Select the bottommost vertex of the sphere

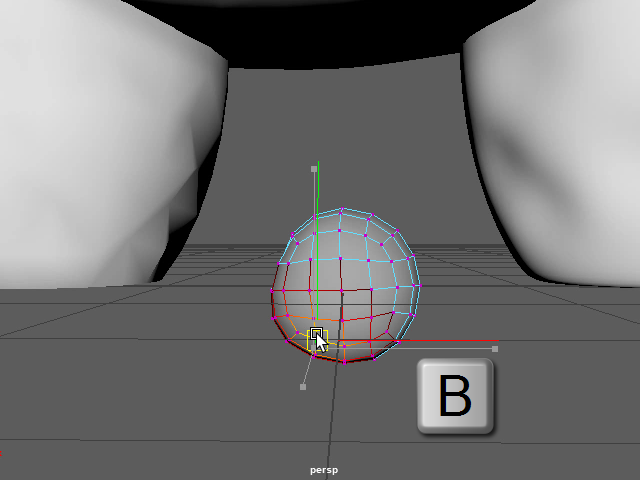[x=344, y=361]
